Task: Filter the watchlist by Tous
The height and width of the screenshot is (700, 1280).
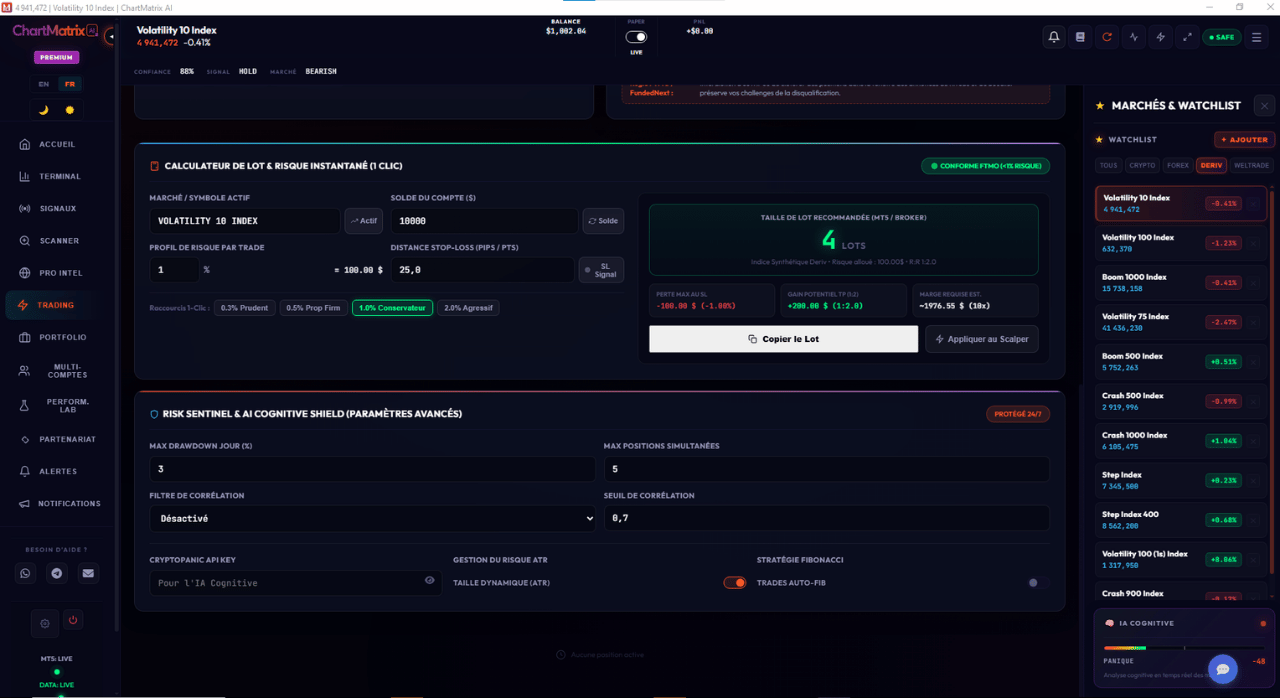Action: click(1108, 165)
